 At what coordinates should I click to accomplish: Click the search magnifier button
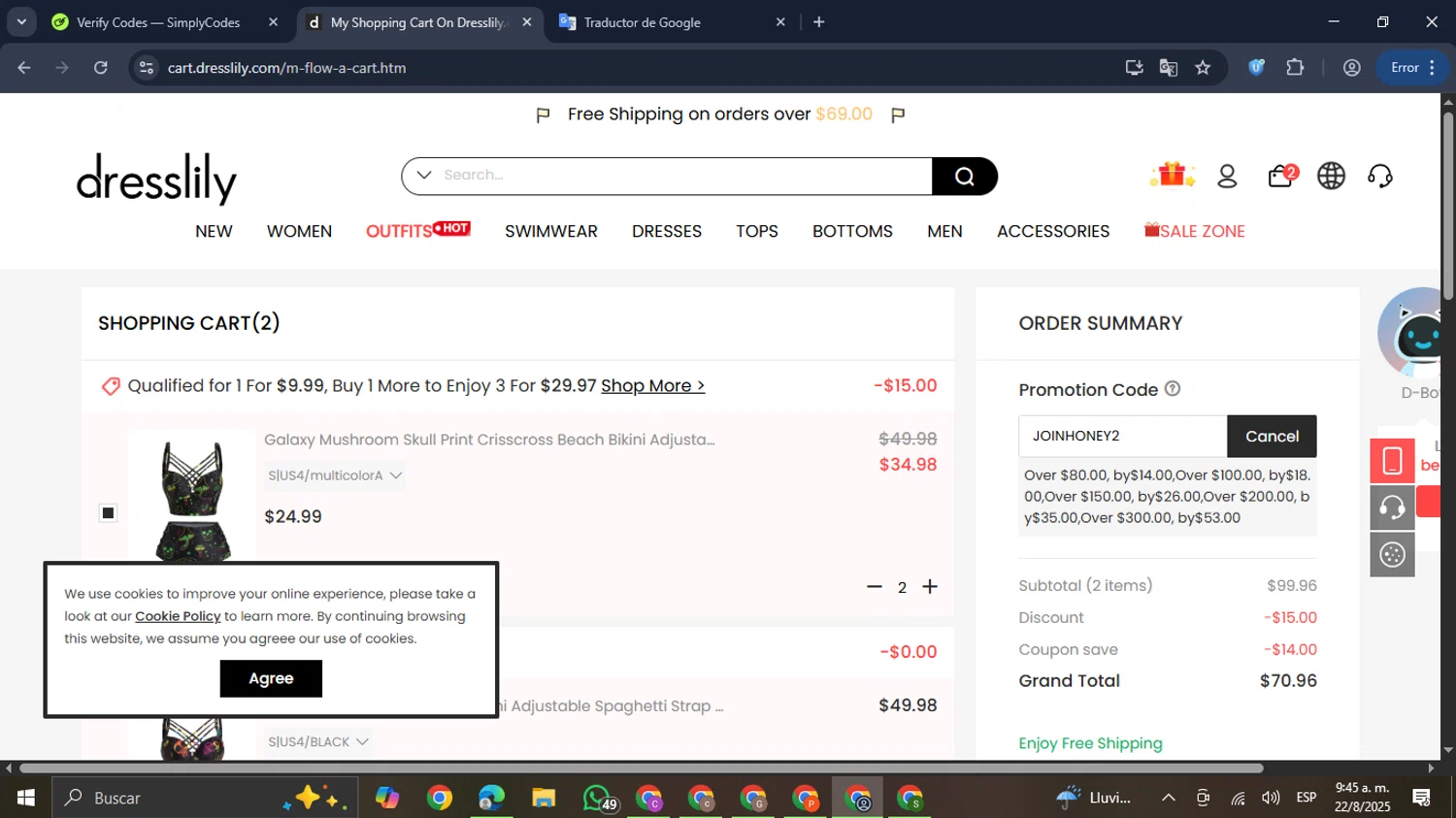point(964,176)
